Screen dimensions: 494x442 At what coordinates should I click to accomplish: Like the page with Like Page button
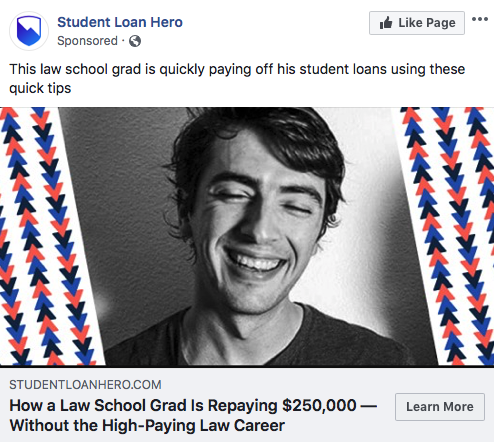[417, 23]
